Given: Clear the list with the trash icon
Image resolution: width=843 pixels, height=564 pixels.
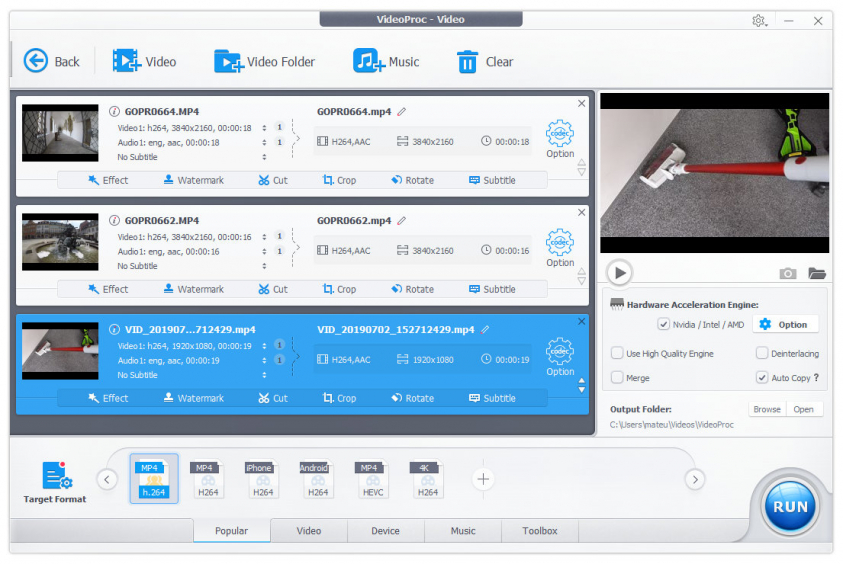Looking at the screenshot, I should click(467, 62).
